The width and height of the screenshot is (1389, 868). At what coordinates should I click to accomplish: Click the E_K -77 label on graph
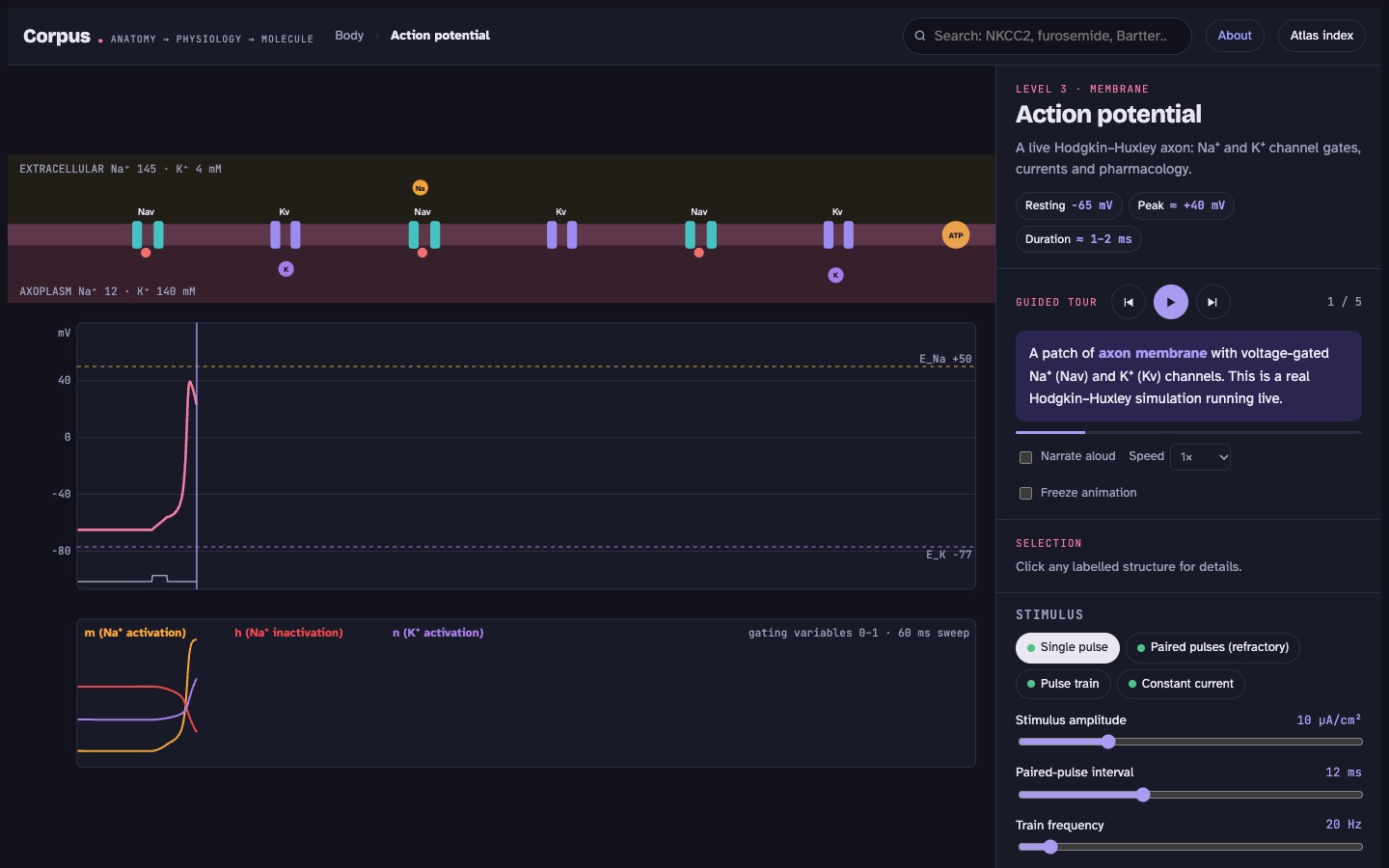click(x=949, y=555)
